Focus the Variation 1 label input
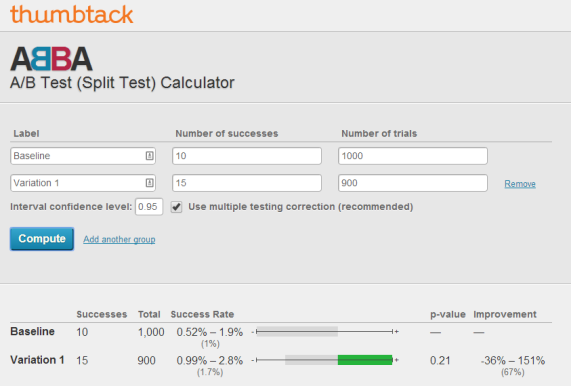Viewport: 571px width, 386px height. click(83, 183)
